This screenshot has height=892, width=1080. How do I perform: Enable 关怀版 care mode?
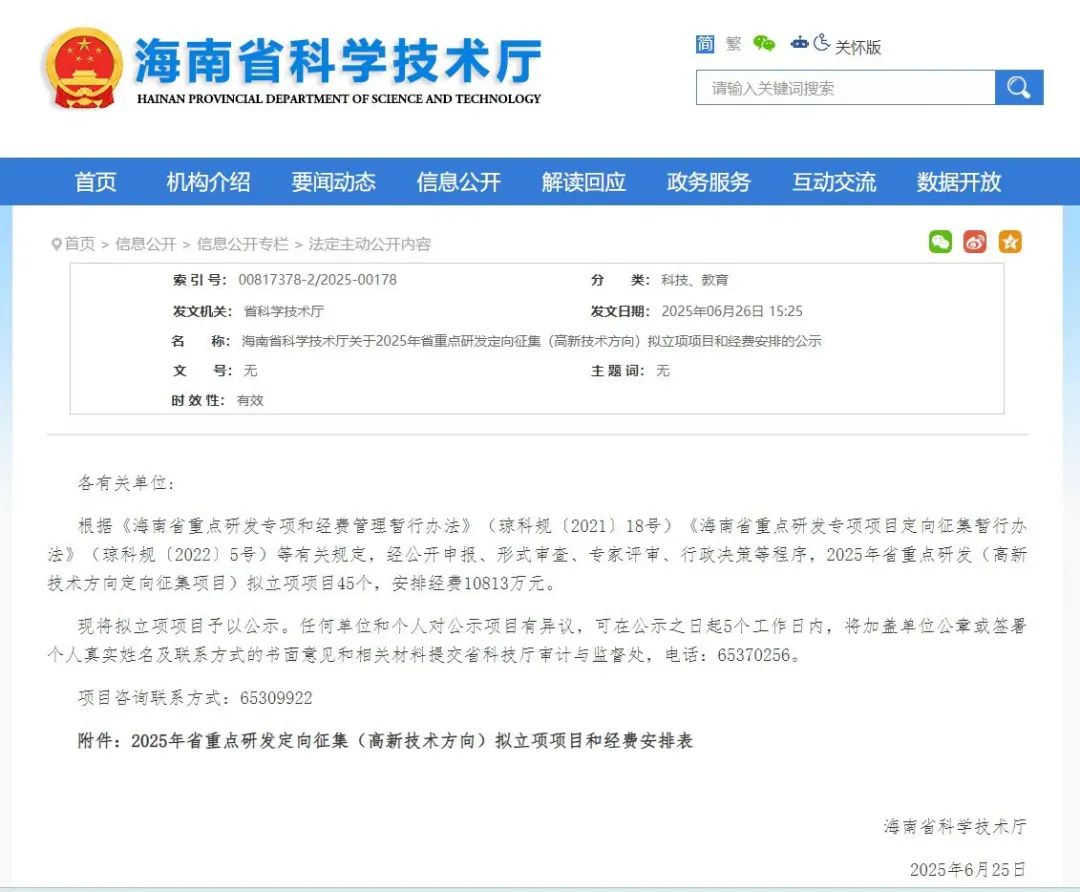point(858,47)
